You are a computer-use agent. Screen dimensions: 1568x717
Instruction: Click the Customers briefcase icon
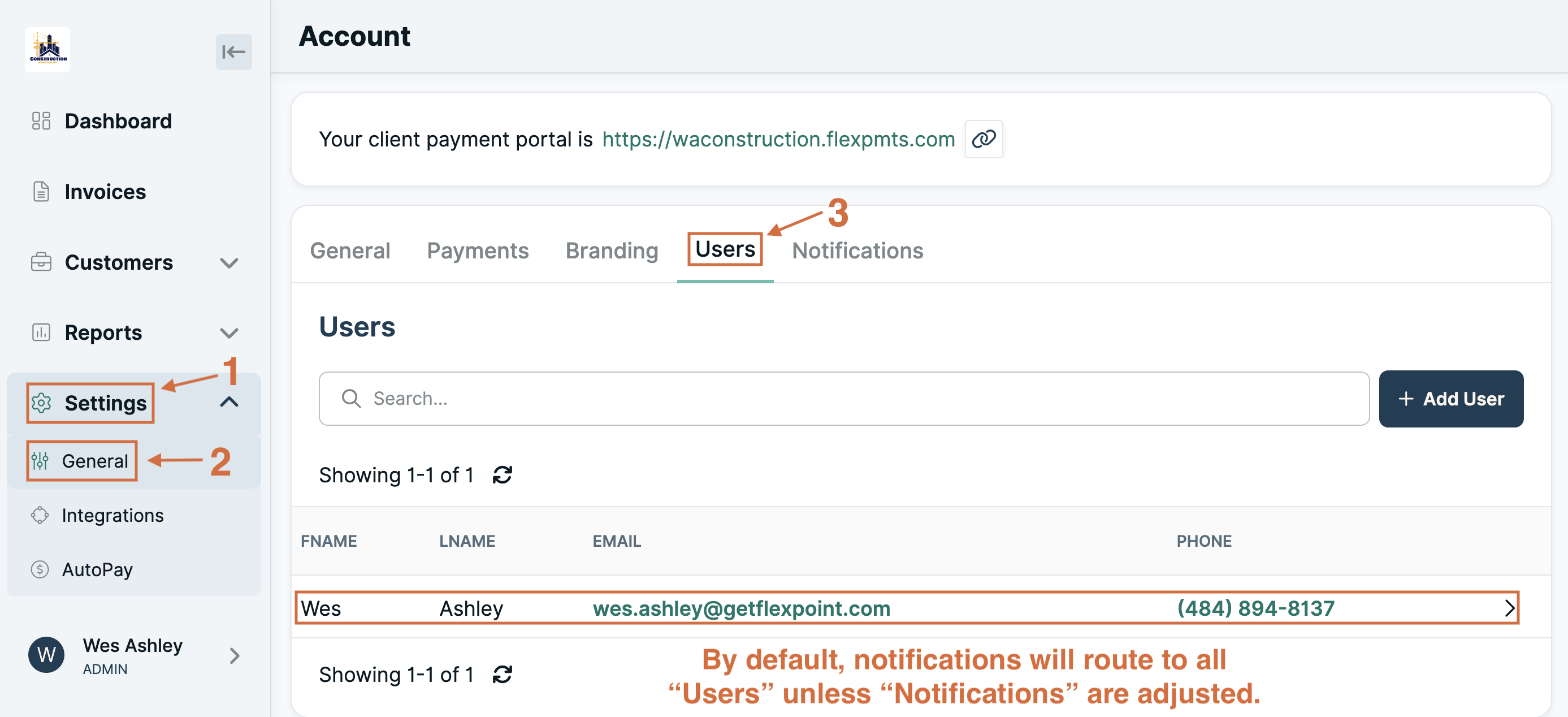click(40, 262)
